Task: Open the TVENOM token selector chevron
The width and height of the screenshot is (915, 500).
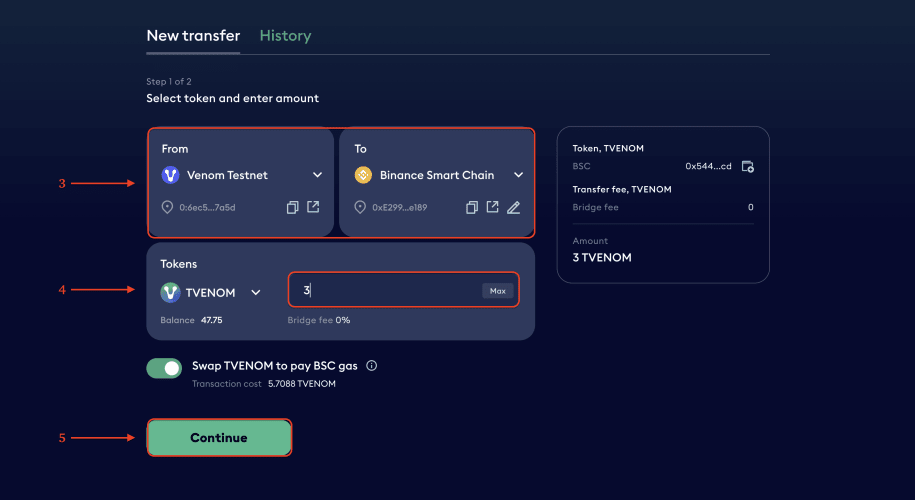Action: coord(256,292)
